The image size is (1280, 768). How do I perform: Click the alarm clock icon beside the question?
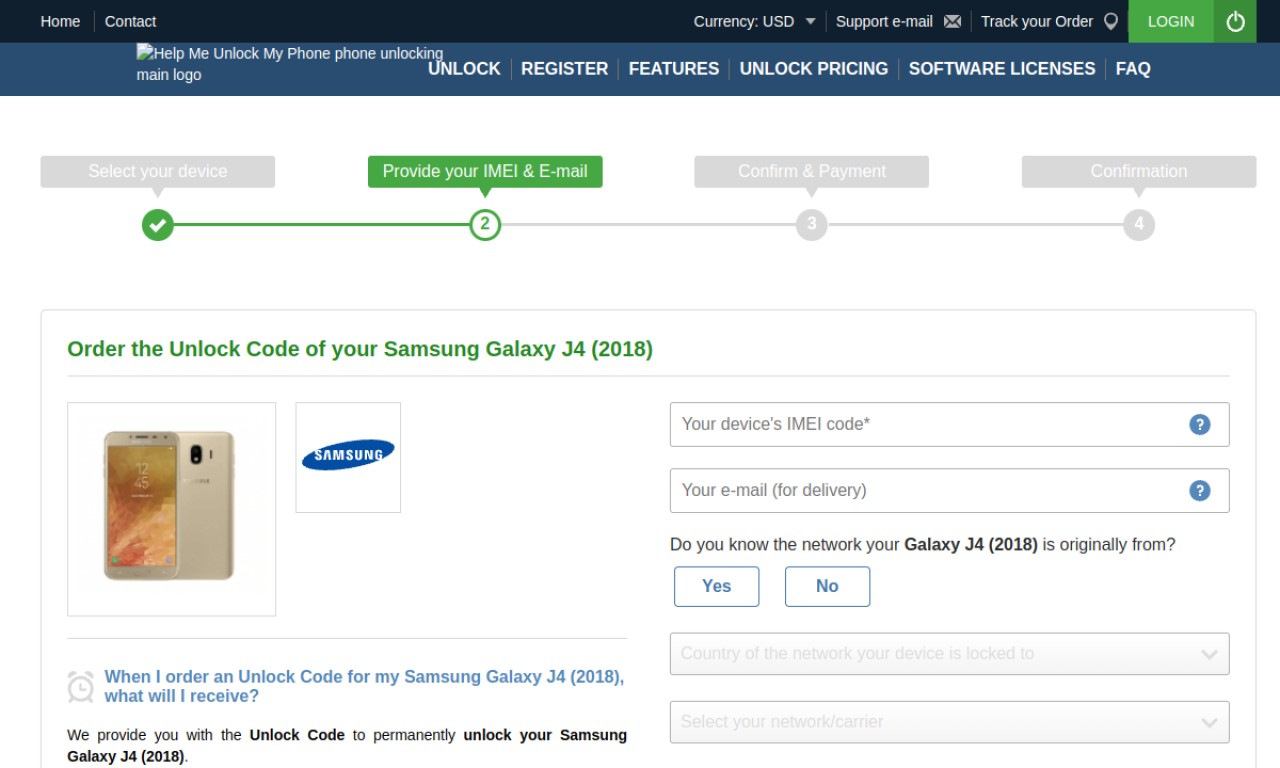81,686
